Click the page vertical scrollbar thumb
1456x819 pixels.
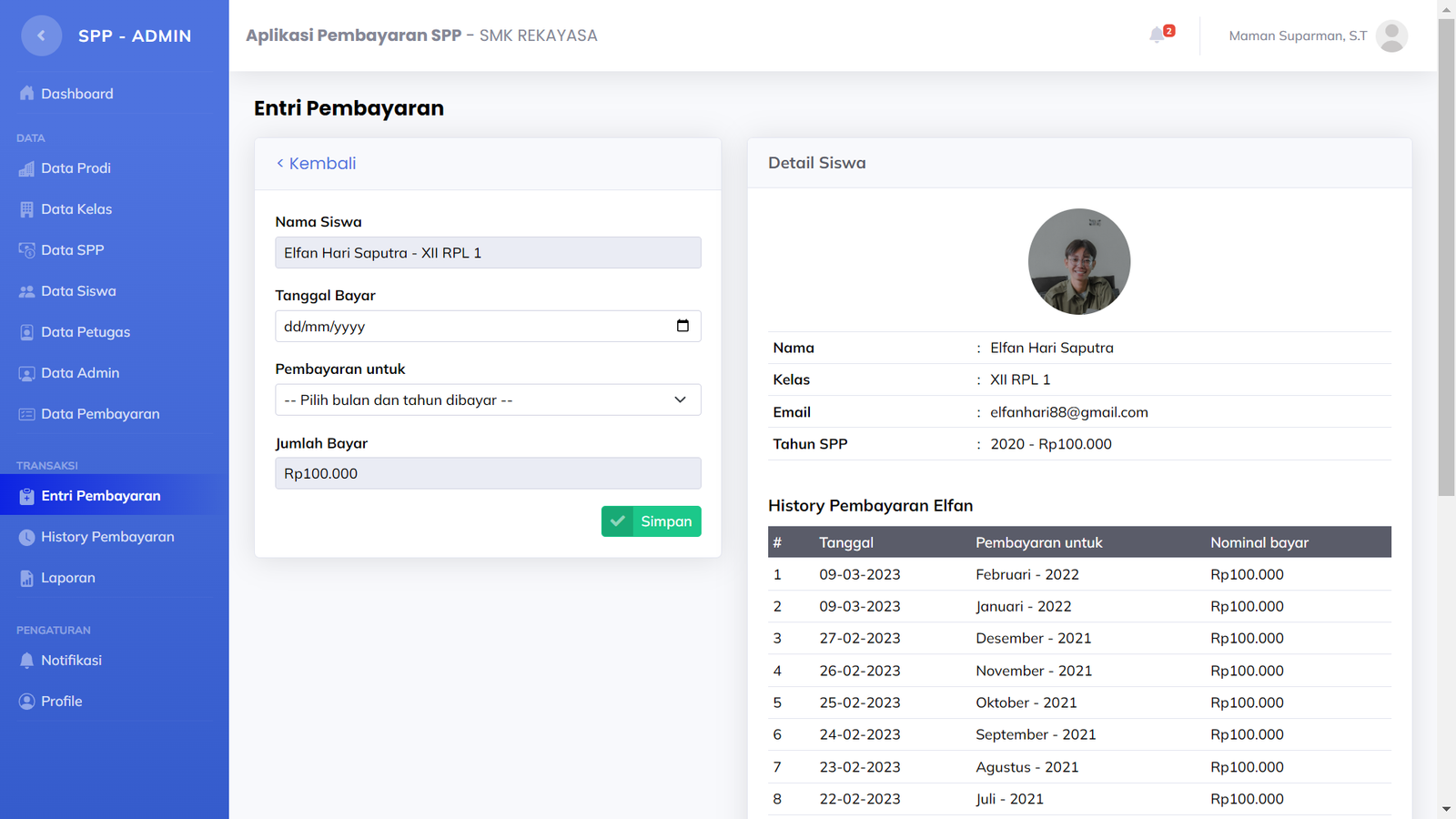tap(1446, 255)
